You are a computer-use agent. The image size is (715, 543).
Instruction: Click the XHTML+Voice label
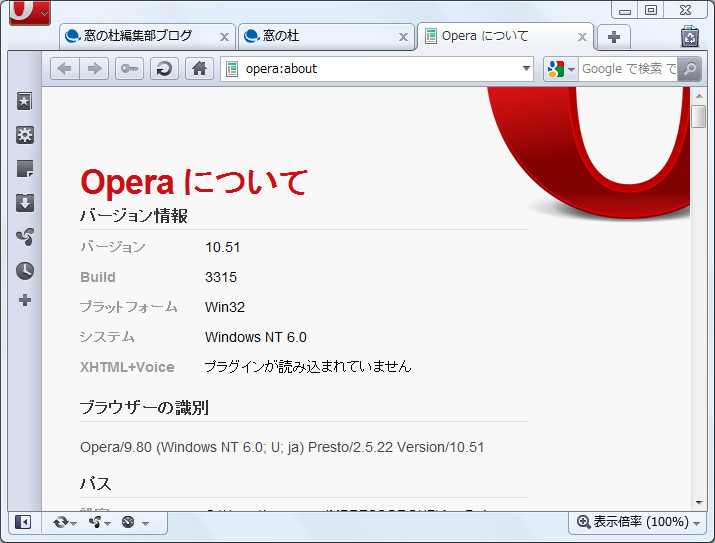[x=127, y=367]
